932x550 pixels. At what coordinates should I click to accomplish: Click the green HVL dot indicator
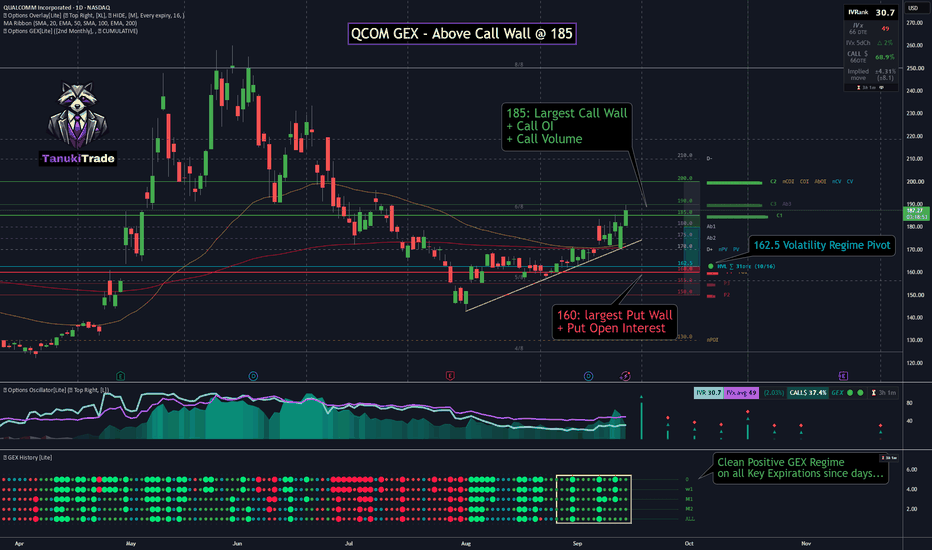(710, 266)
